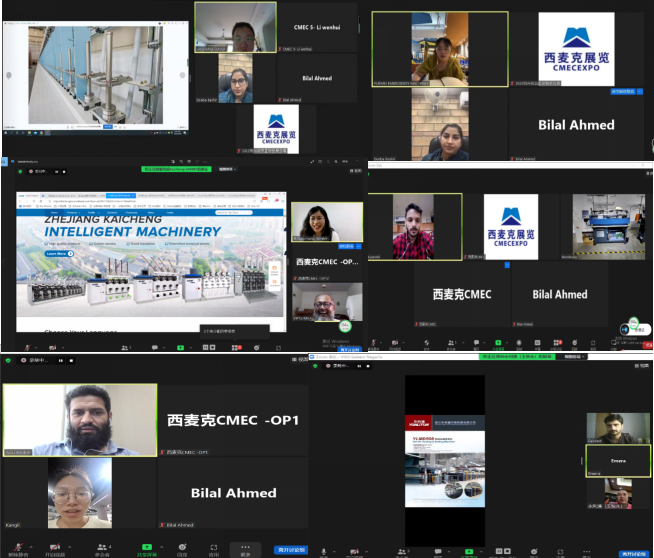Click green Share Screen icon, middle-right window
This screenshot has width=654, height=558.
click(498, 343)
